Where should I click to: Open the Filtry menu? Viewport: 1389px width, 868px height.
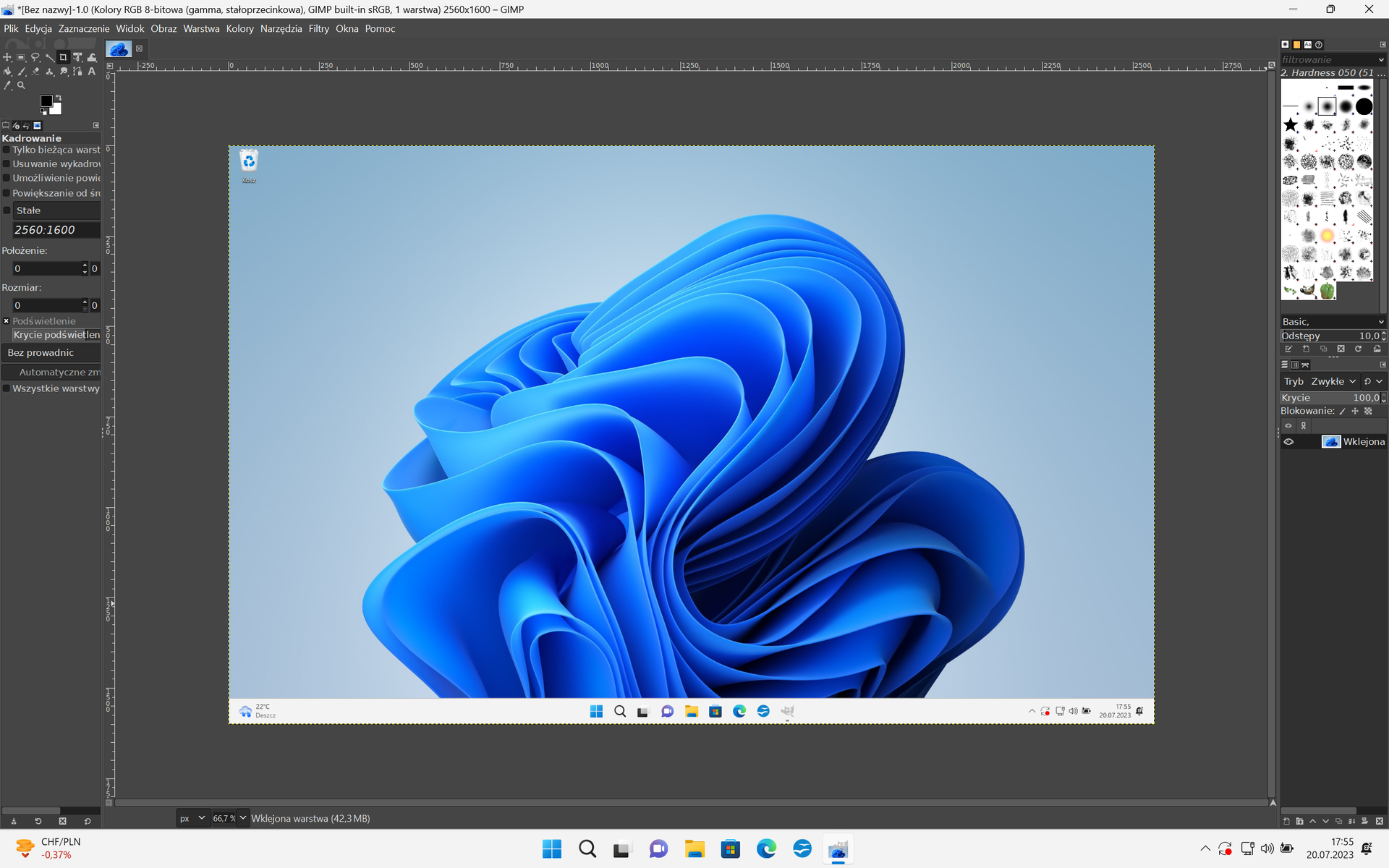[318, 28]
